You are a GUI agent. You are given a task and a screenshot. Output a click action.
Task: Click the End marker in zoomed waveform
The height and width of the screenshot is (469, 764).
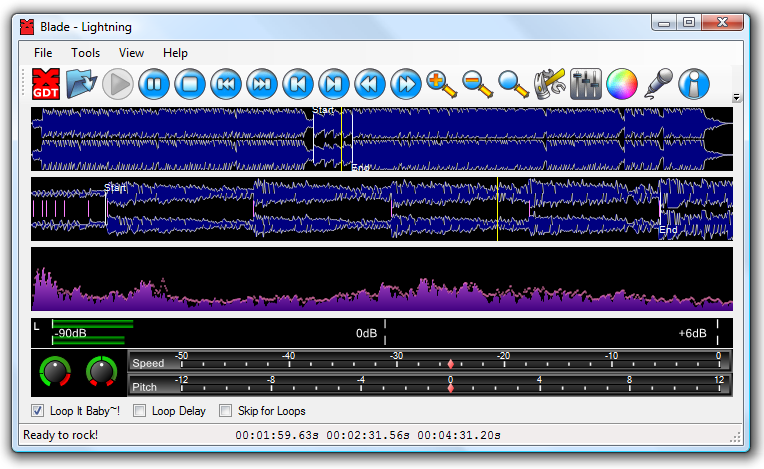[668, 229]
